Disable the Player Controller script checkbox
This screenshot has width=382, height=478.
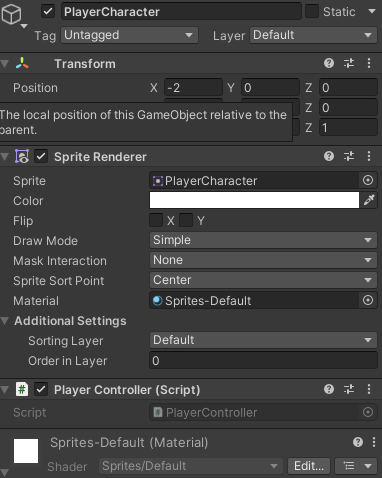click(41, 389)
